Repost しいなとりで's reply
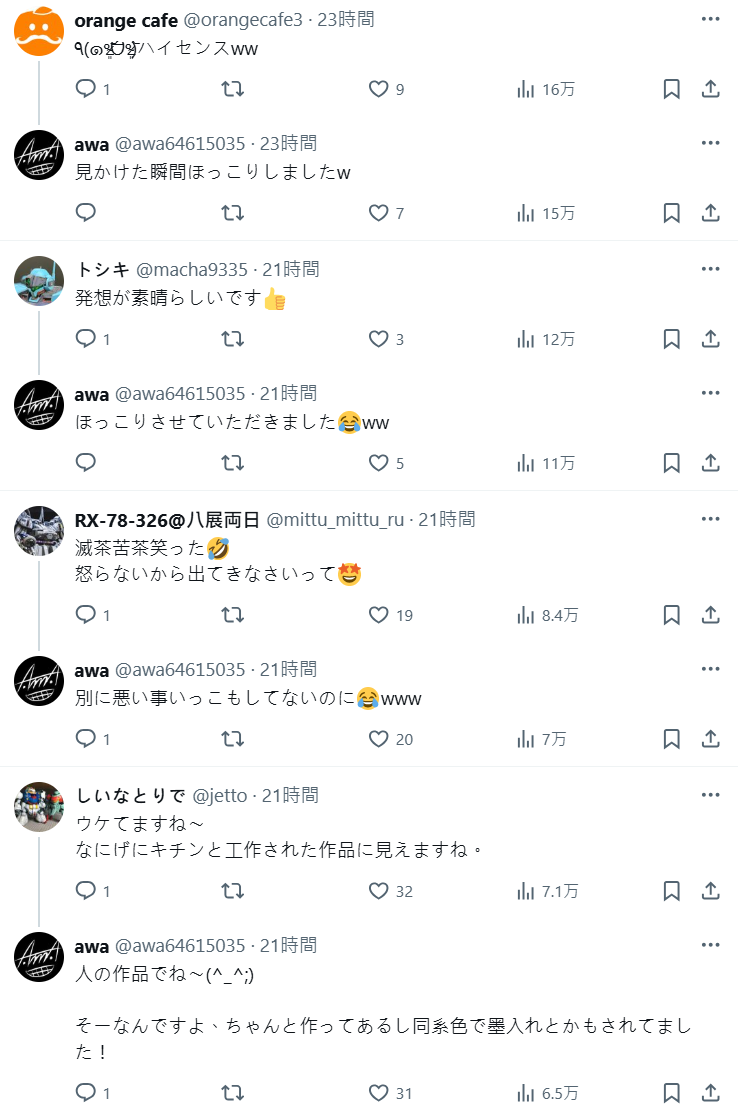The height and width of the screenshot is (1120, 738). [x=232, y=891]
